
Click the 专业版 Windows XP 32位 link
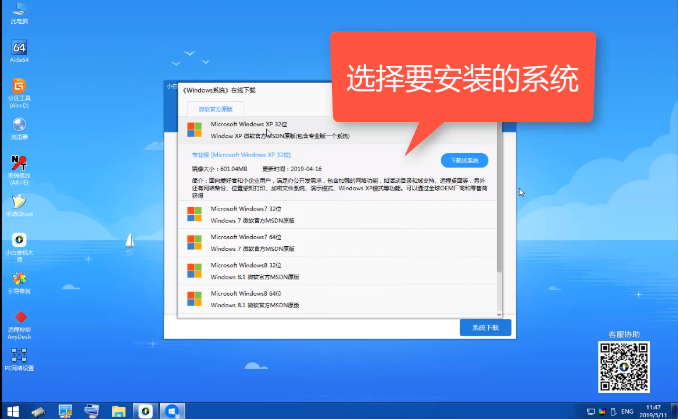[x=239, y=155]
